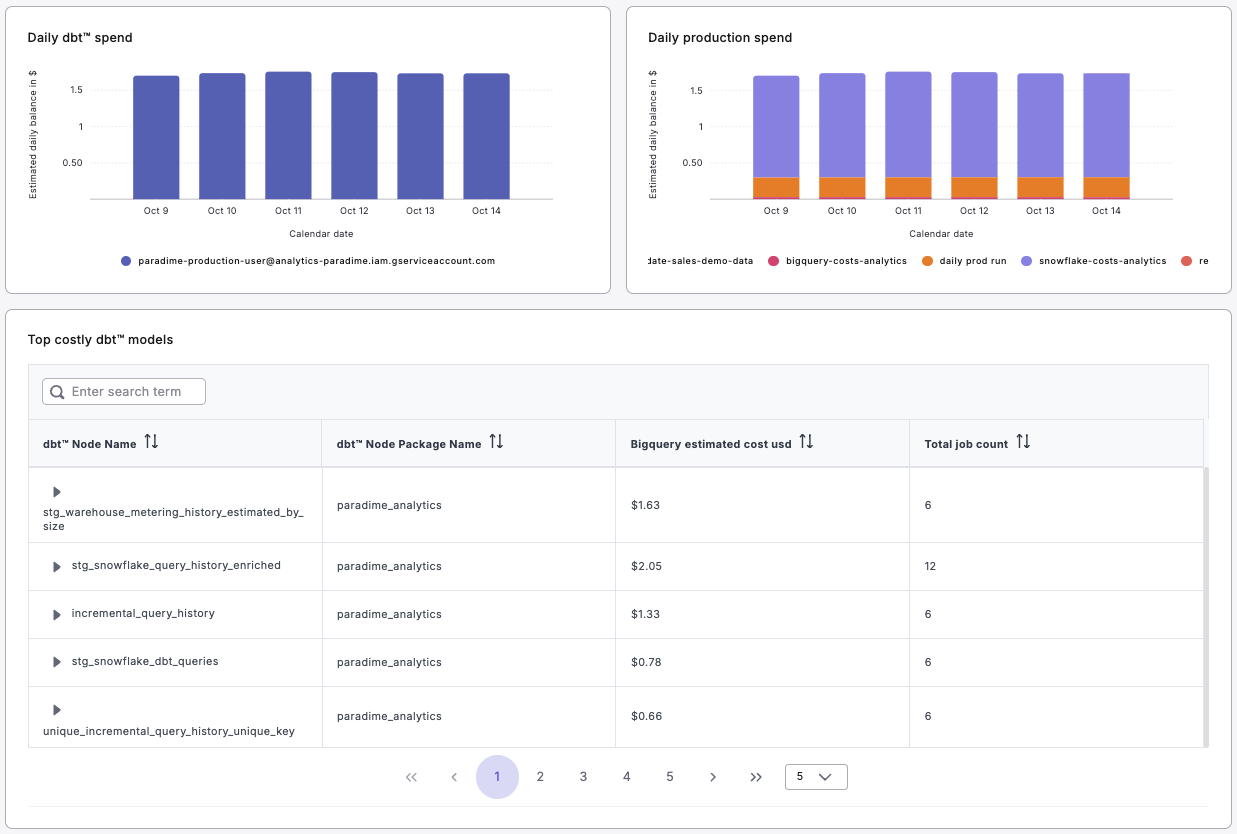Expand stg_snowflake_query_history_enriched row
This screenshot has width=1237, height=834.
coord(57,567)
